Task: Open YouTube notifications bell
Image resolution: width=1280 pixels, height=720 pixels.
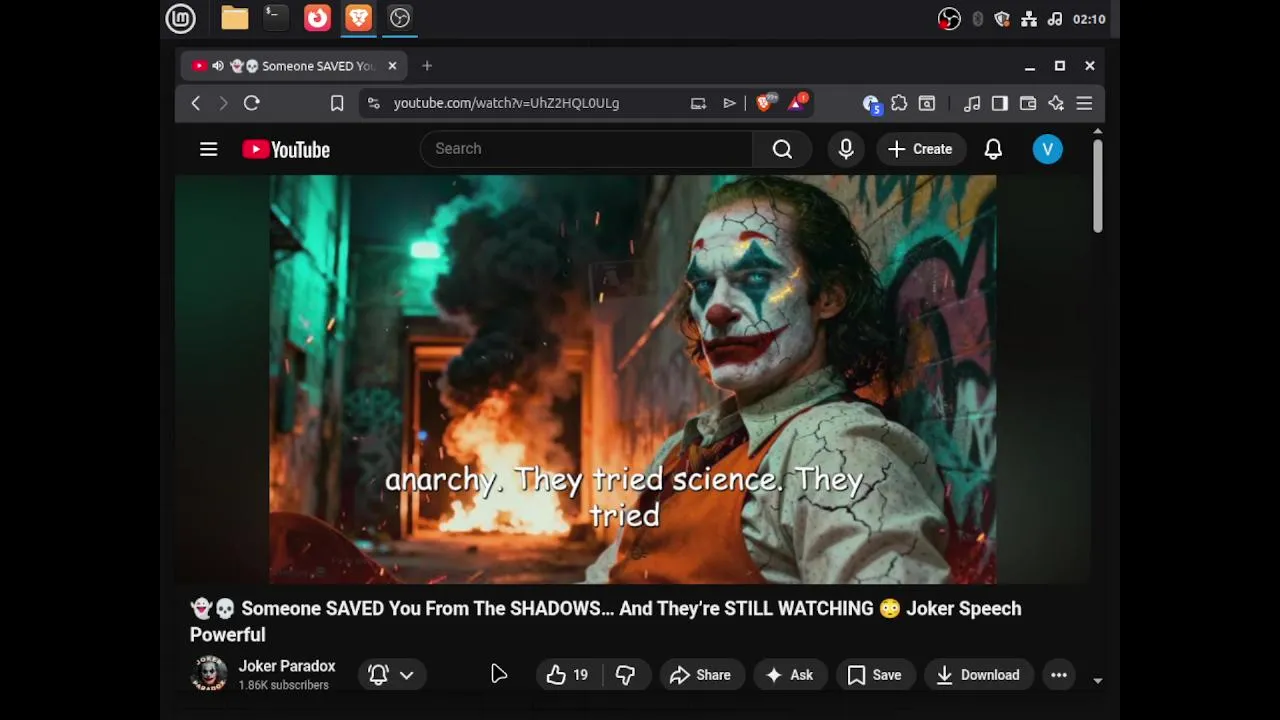Action: [x=993, y=149]
